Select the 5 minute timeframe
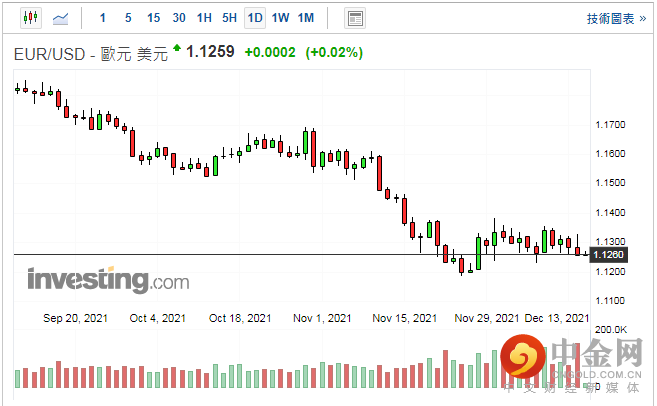 coord(128,18)
